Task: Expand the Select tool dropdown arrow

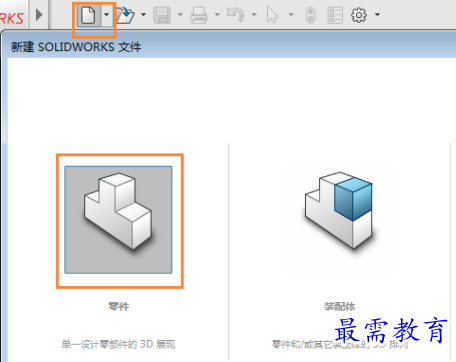Action: coord(291,15)
